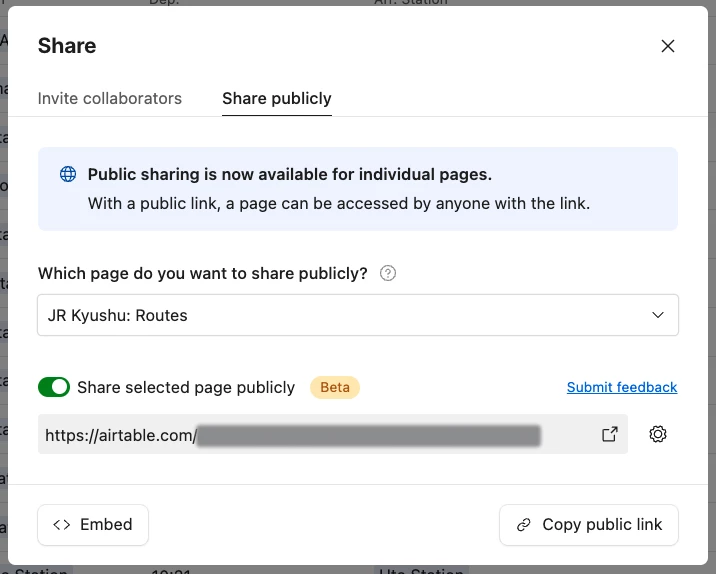
Task: Click the Embed button
Action: click(x=93, y=525)
